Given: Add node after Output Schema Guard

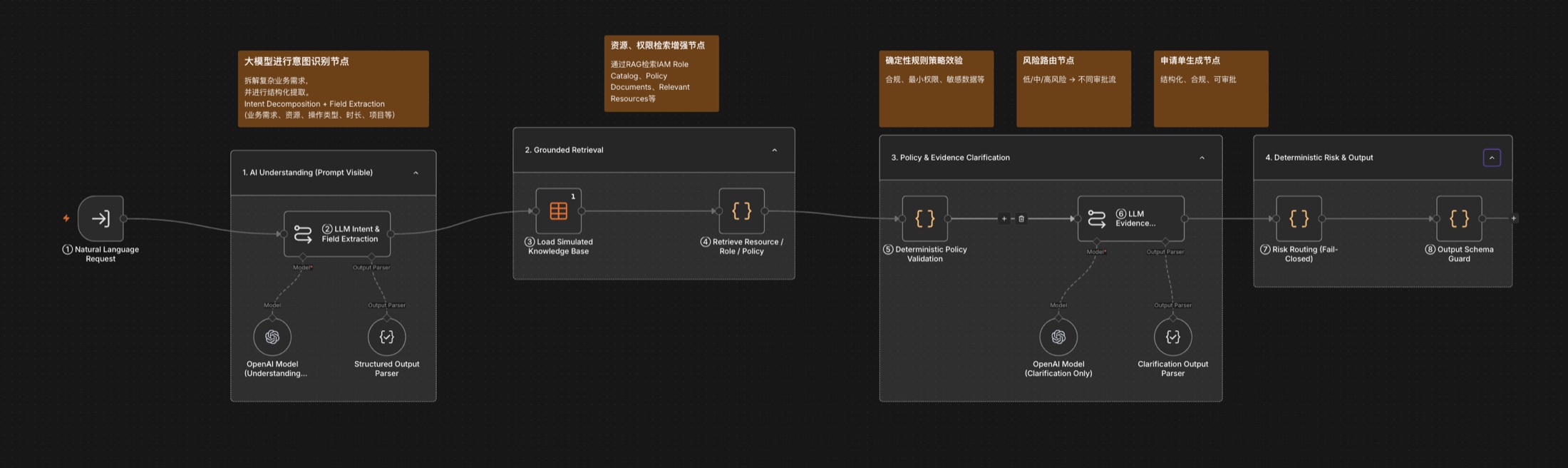Looking at the screenshot, I should point(1514,218).
